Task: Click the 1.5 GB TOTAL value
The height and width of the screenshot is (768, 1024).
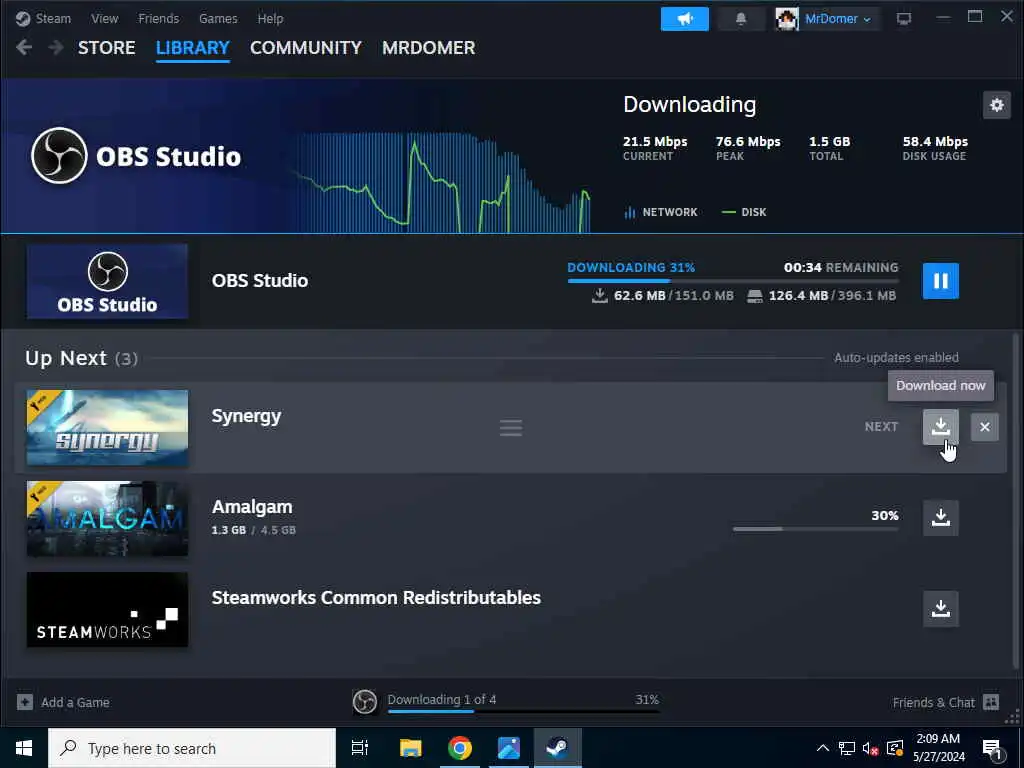Action: [x=829, y=142]
